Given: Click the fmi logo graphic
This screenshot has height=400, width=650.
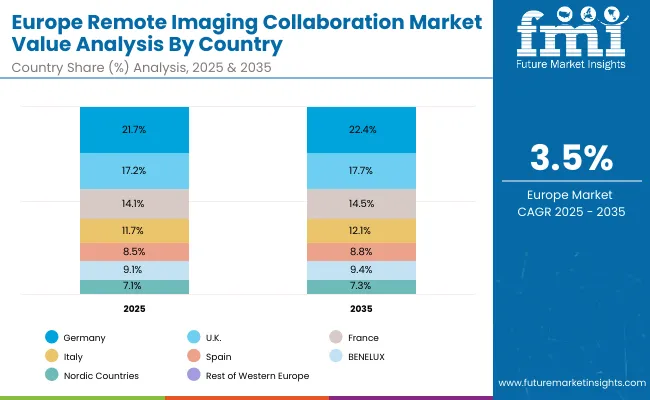Looking at the screenshot, I should (571, 32).
